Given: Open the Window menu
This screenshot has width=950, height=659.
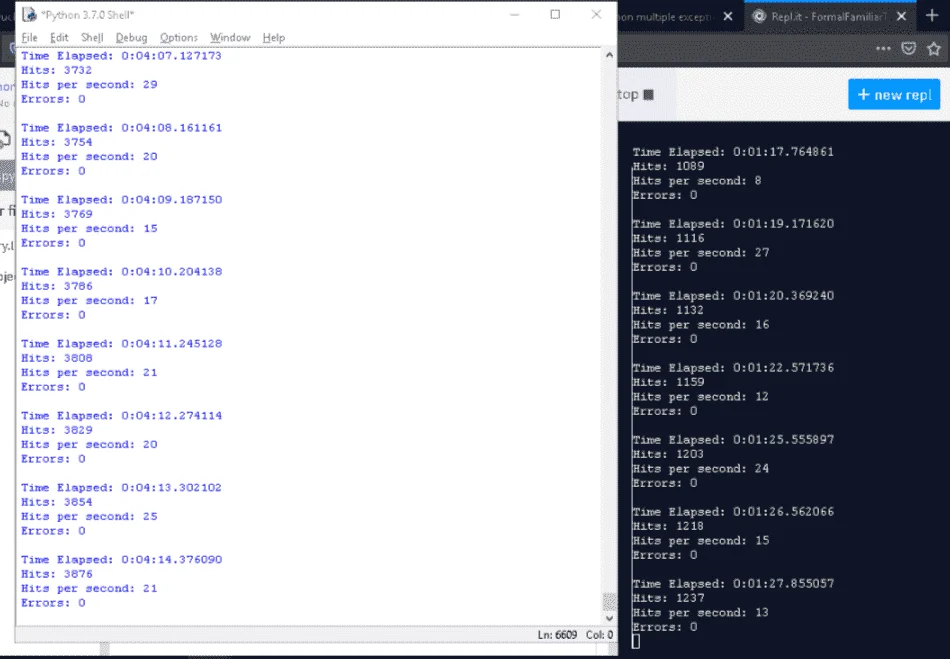Looking at the screenshot, I should click(x=230, y=38).
